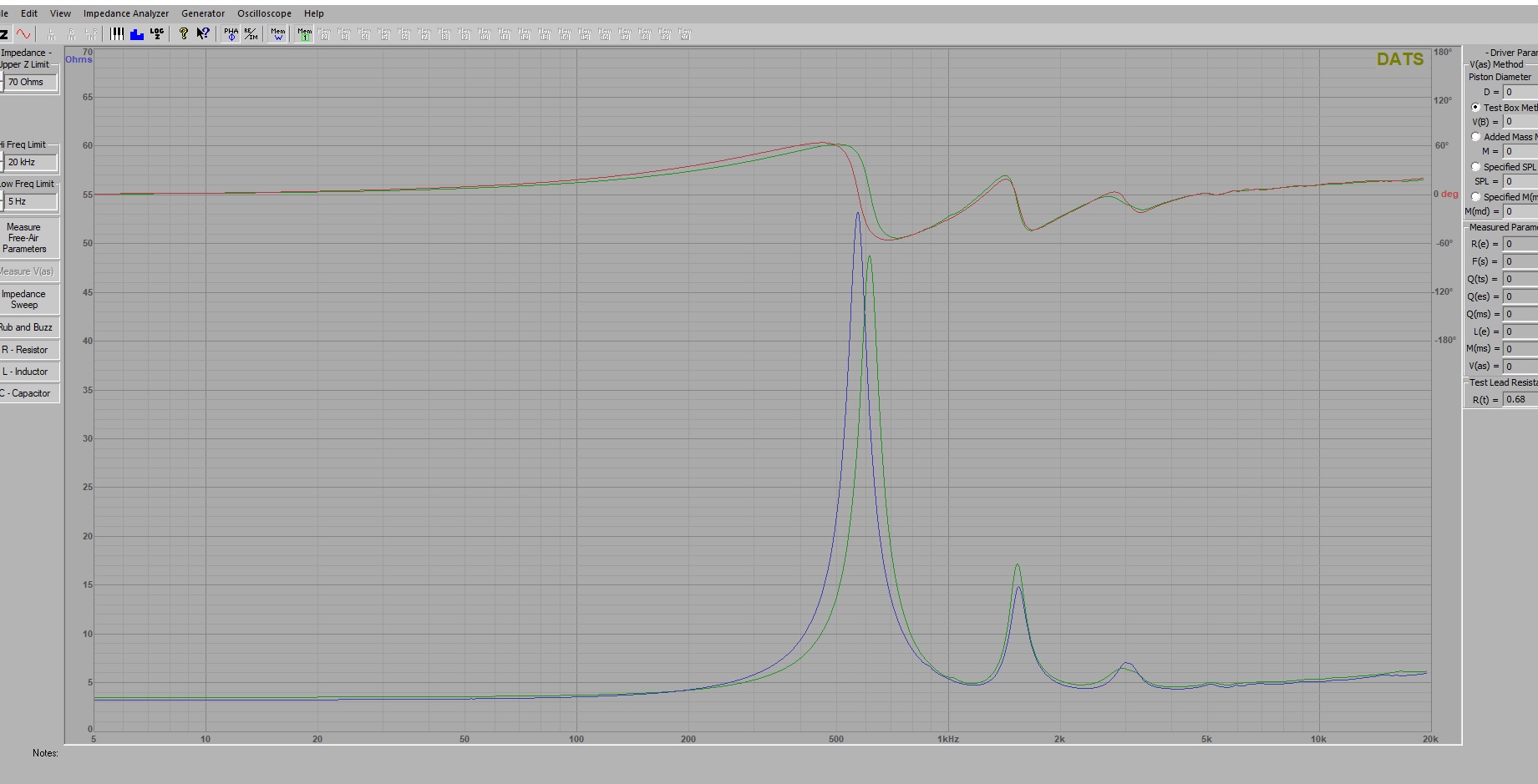Click the L(e) measured parameter field
Screen dimensions: 1538x784
coord(1520,331)
